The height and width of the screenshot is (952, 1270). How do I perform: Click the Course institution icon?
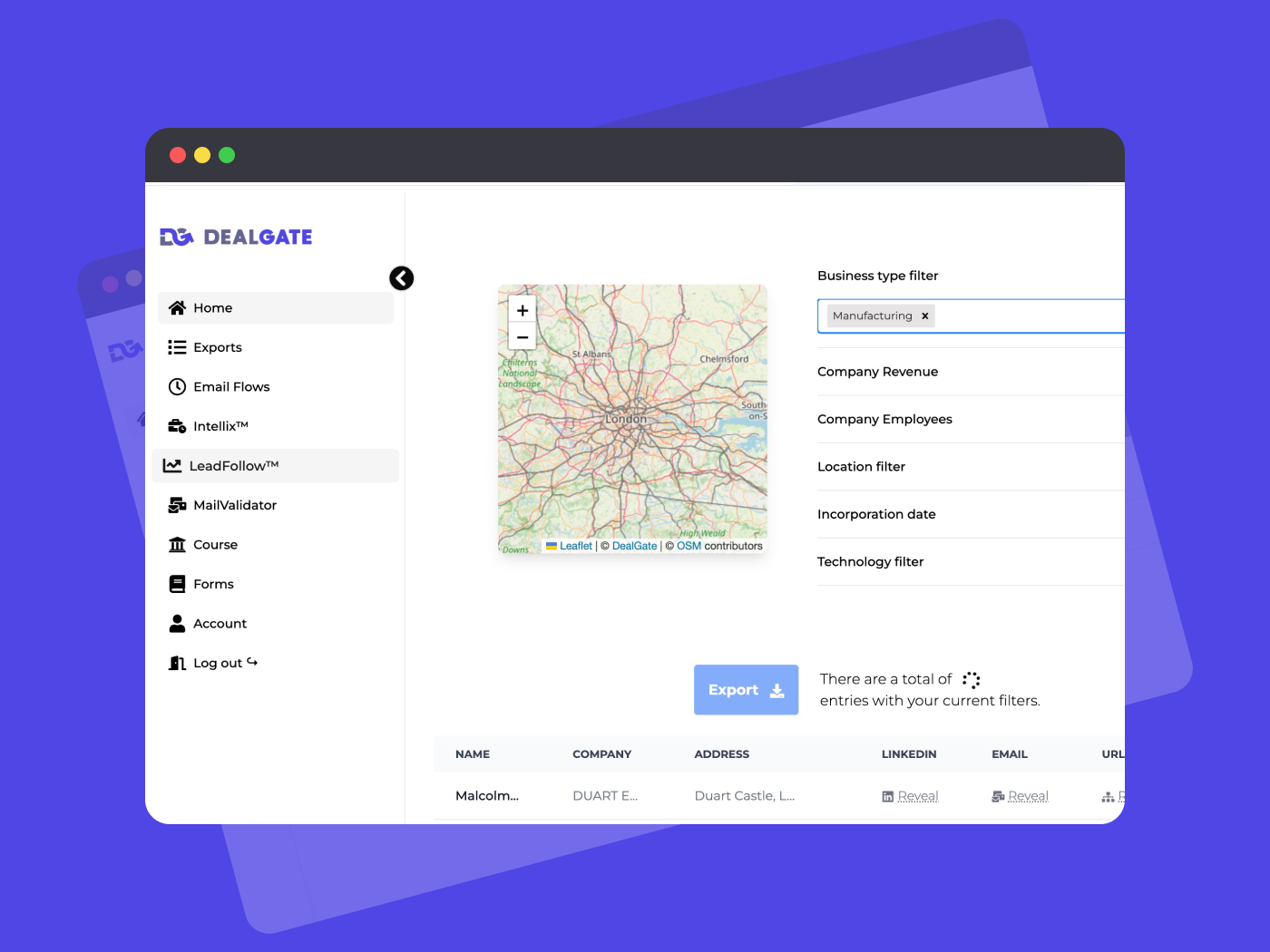tap(177, 544)
